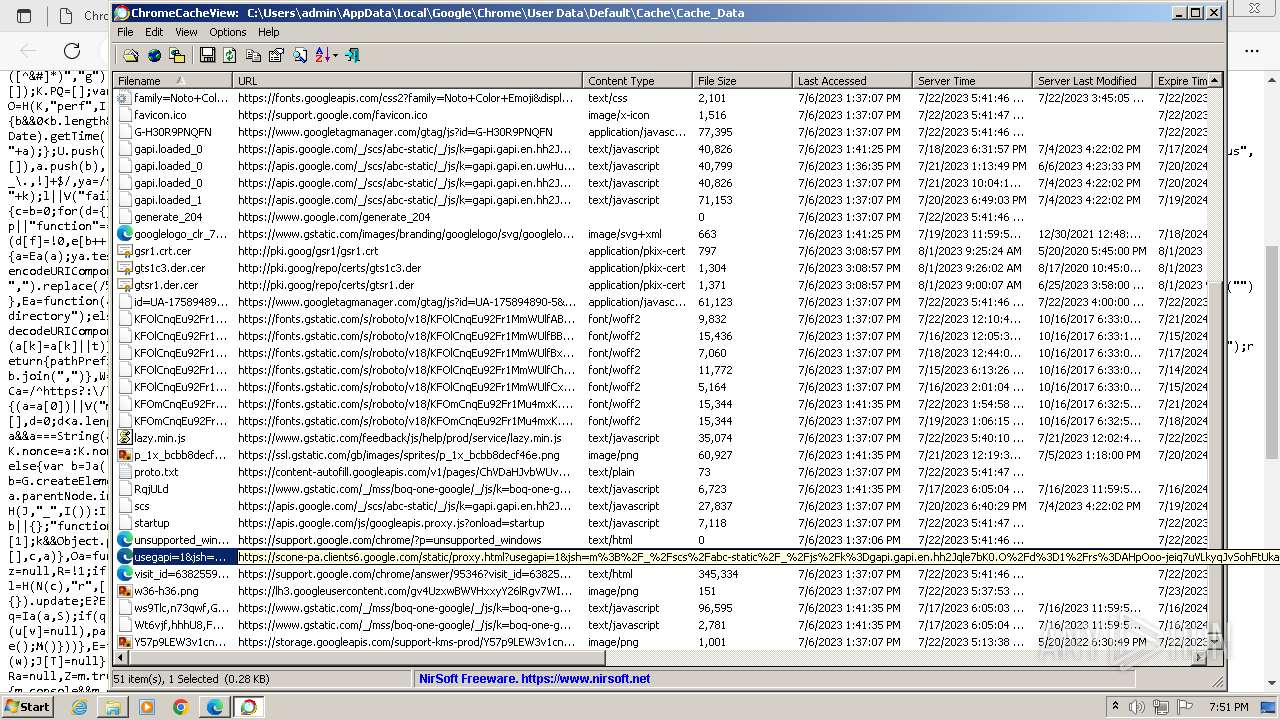
Task: Click the 345,334 file size cell
Action: [718, 574]
